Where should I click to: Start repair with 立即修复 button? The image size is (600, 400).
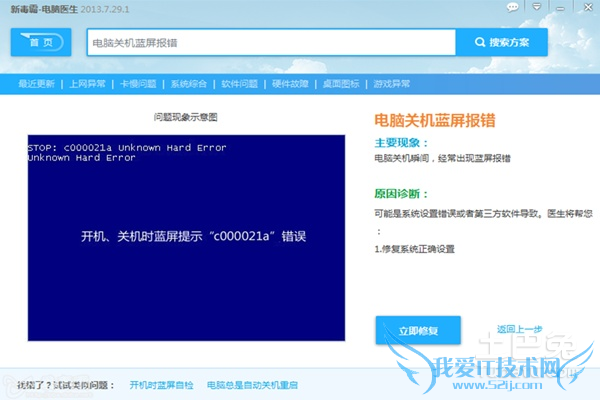[x=418, y=330]
